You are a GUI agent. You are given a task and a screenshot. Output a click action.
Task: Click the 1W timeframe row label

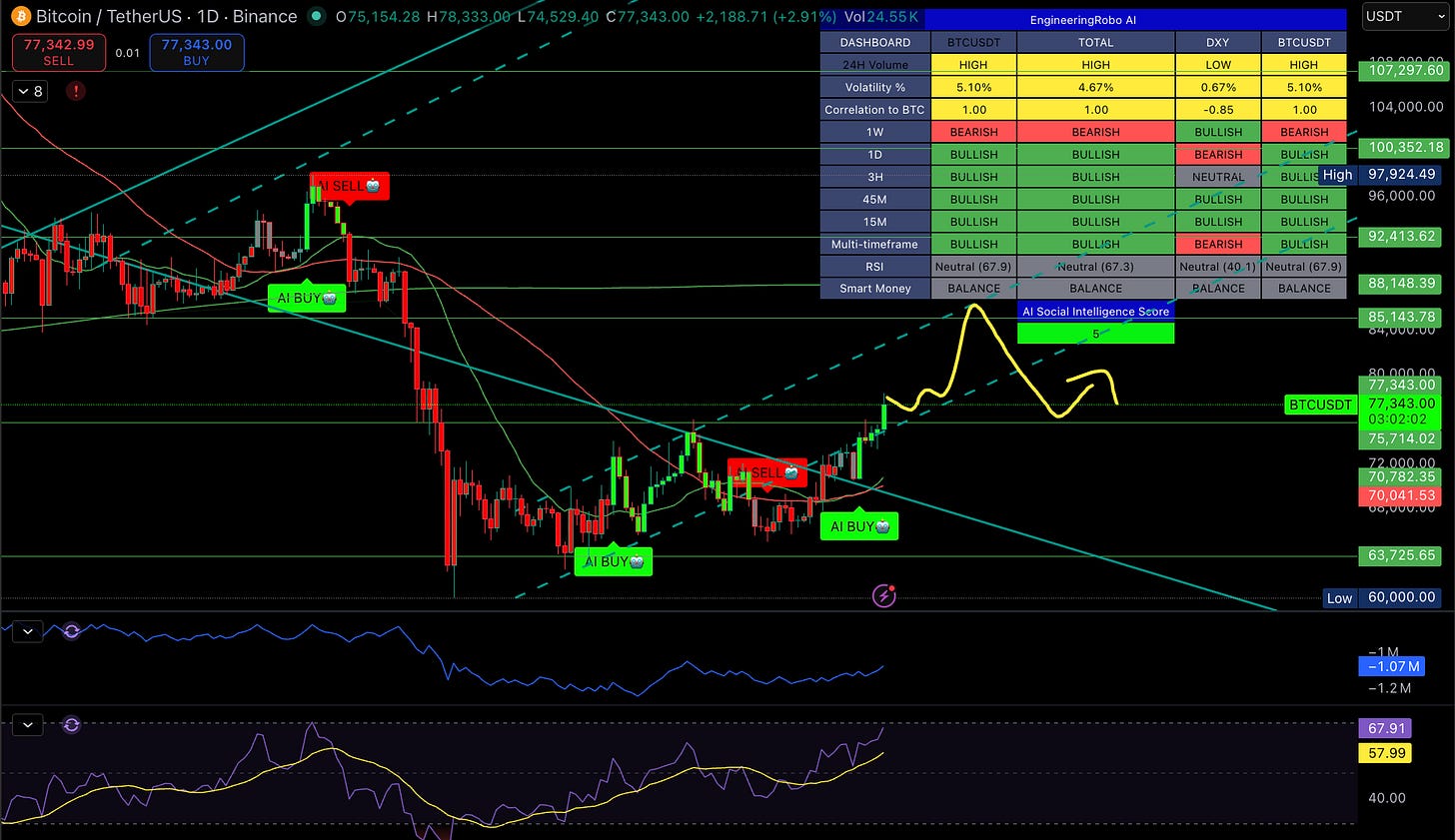(x=875, y=132)
